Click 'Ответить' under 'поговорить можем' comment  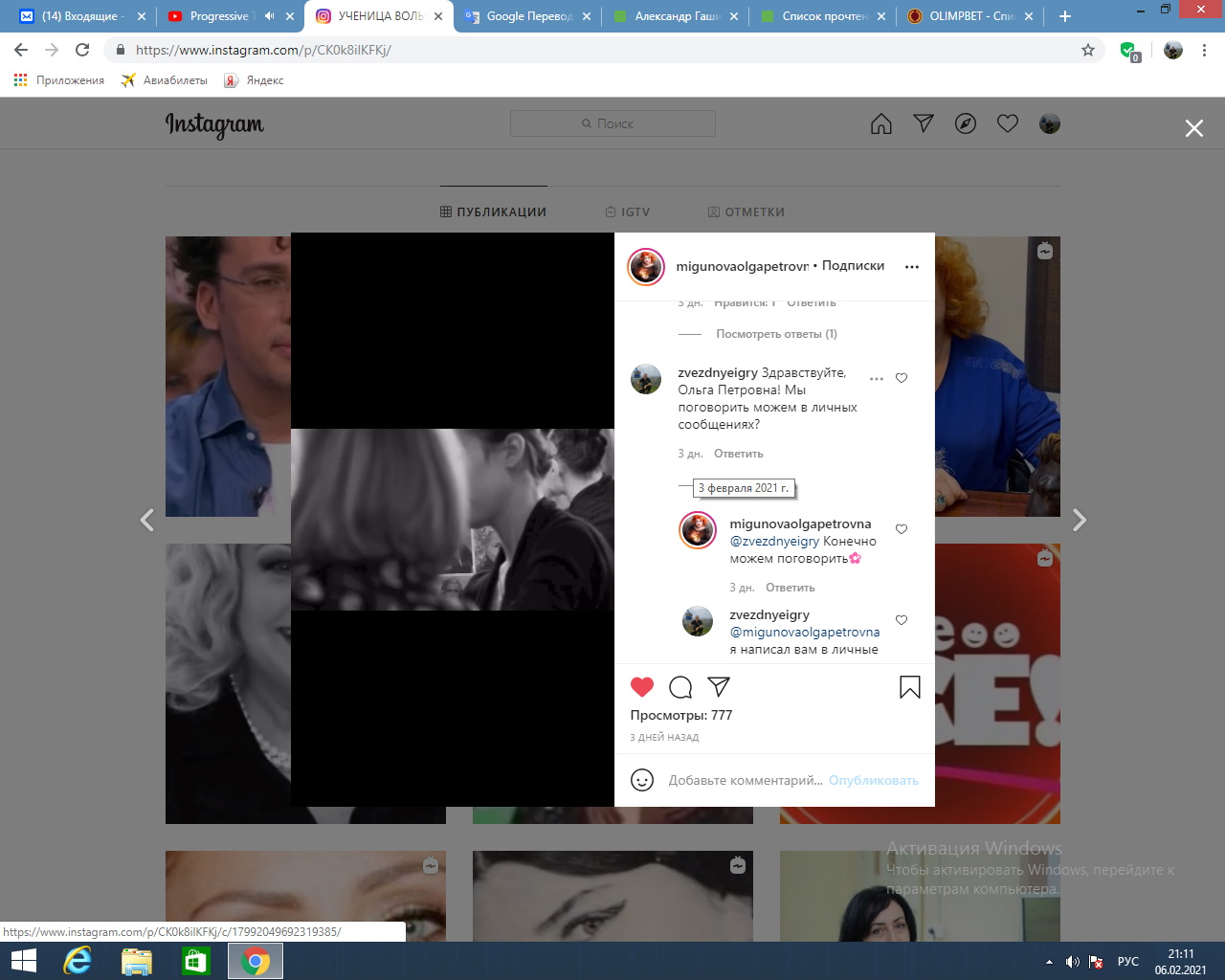coord(739,454)
